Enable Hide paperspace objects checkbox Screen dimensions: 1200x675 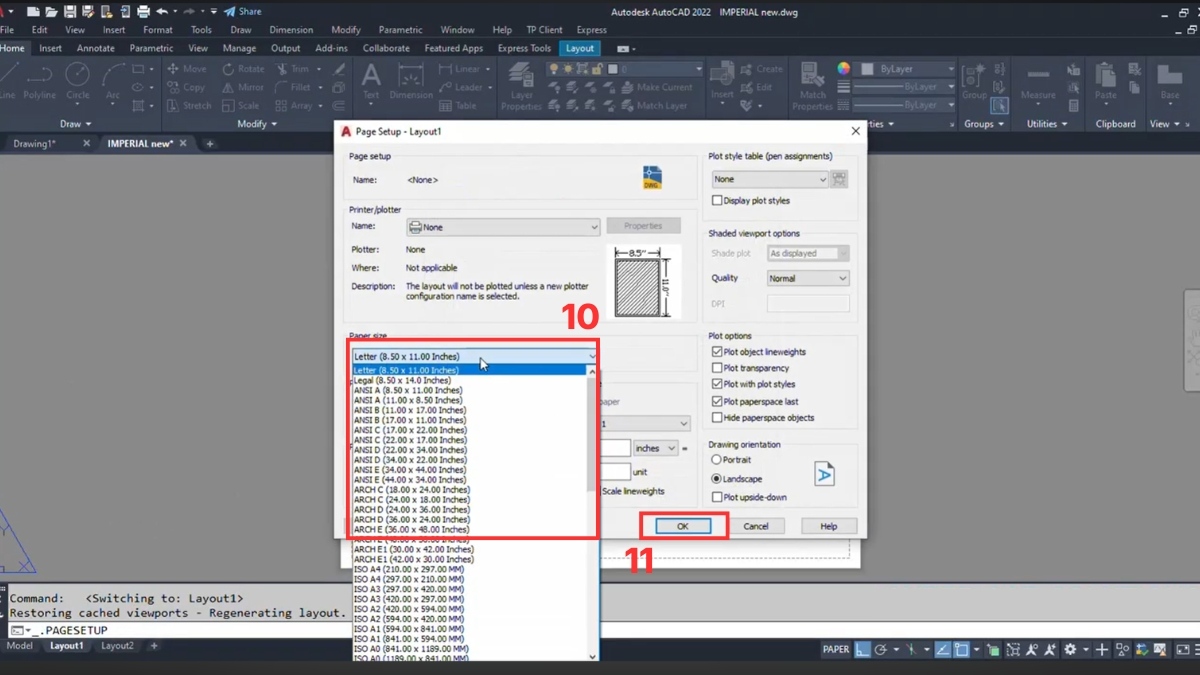coord(717,418)
